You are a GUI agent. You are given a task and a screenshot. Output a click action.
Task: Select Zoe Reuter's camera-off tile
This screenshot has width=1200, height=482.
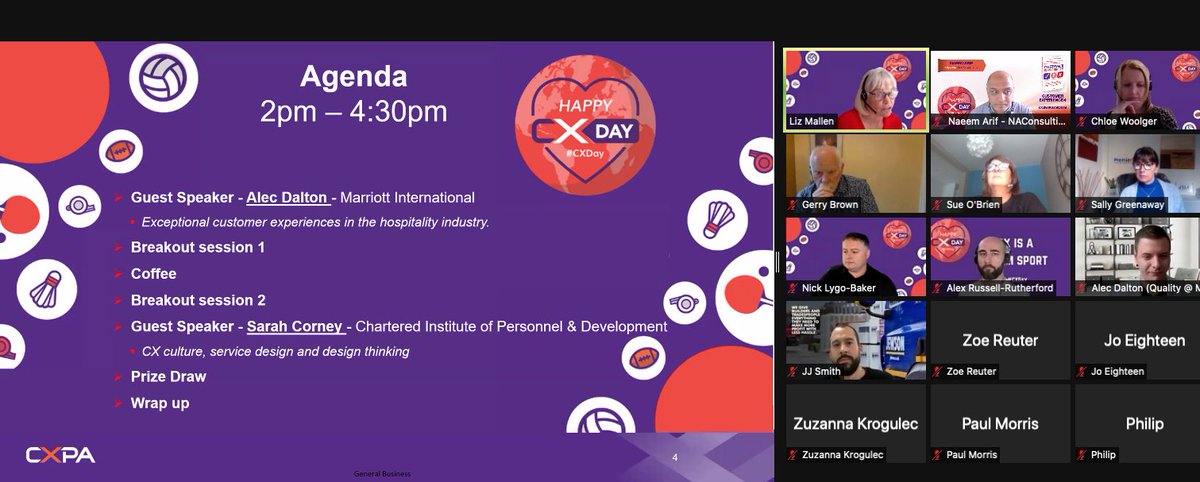1000,340
